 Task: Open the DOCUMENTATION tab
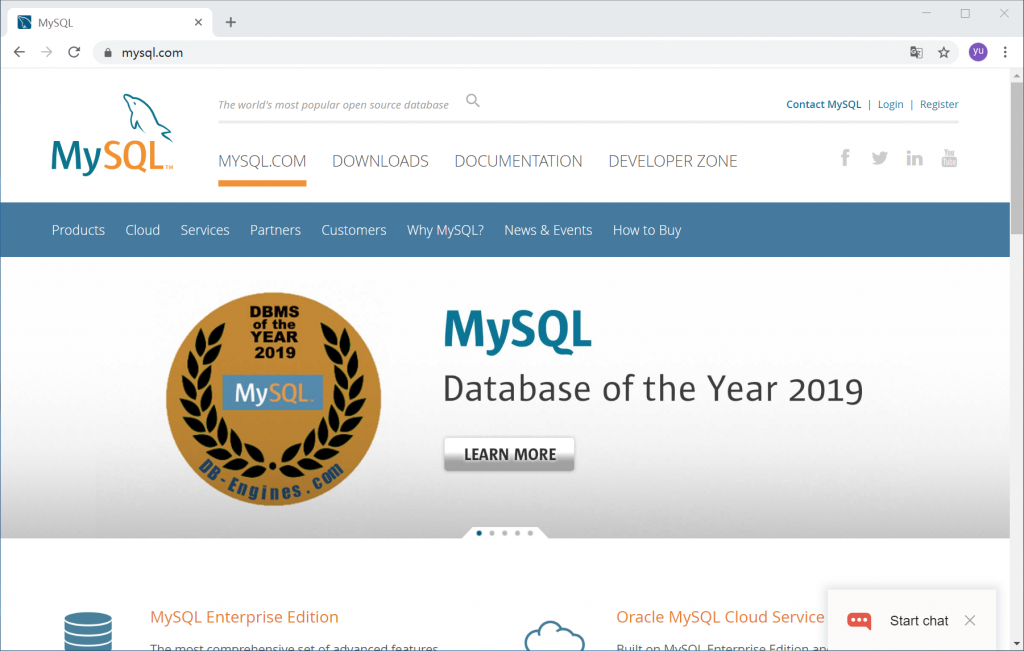coord(518,161)
